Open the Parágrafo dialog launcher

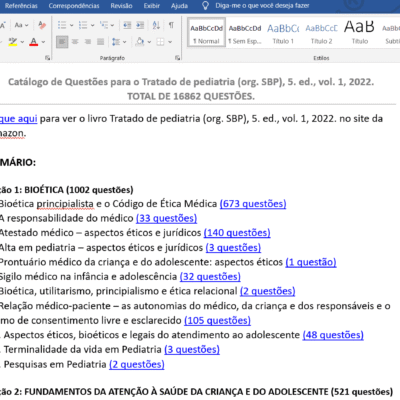click(x=177, y=58)
